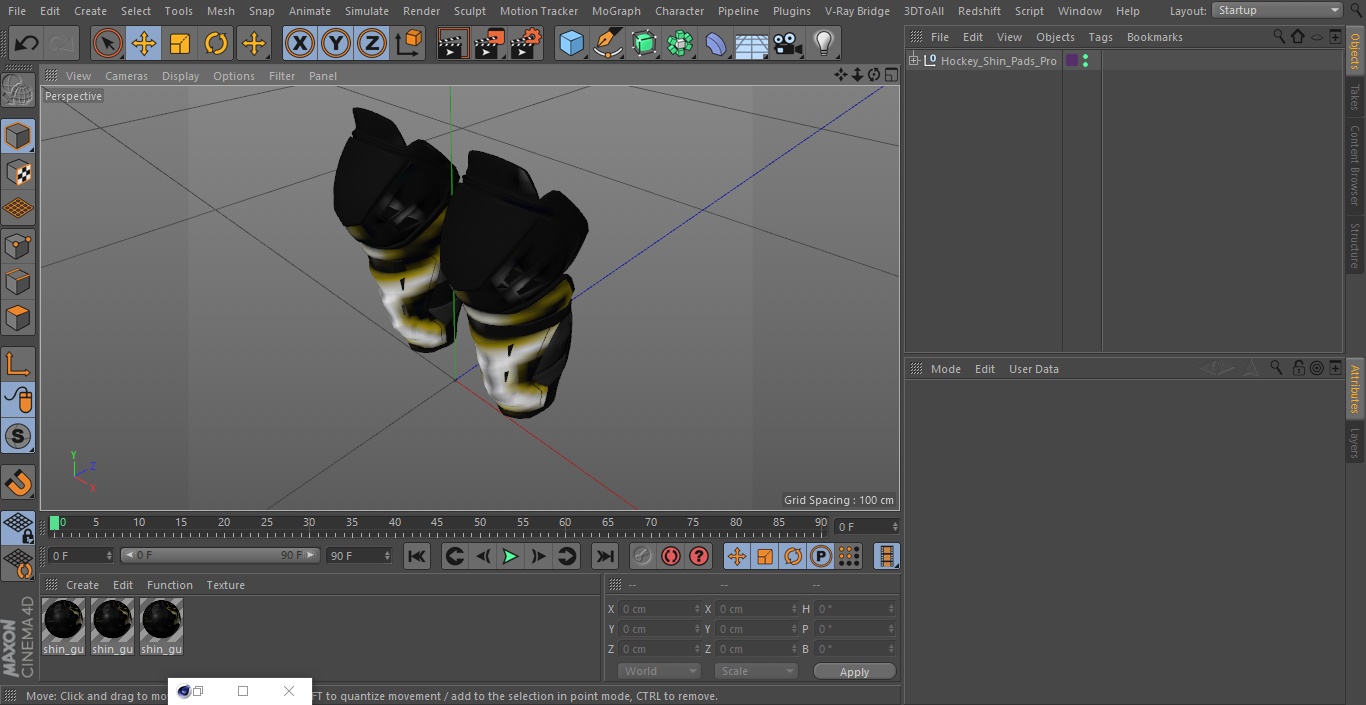Open the Scale dropdown in coordinates

(x=756, y=671)
